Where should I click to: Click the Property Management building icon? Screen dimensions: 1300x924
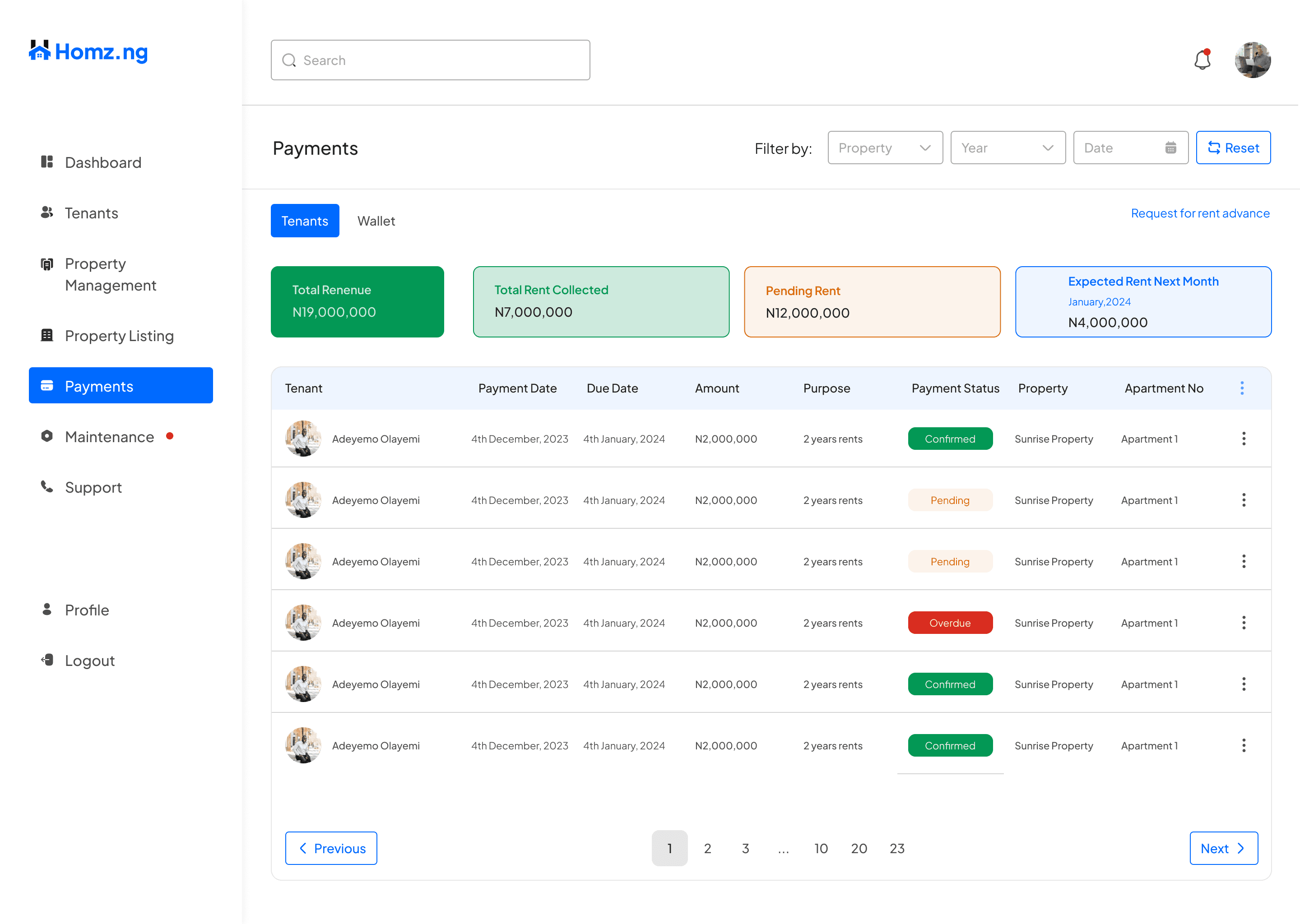(46, 264)
